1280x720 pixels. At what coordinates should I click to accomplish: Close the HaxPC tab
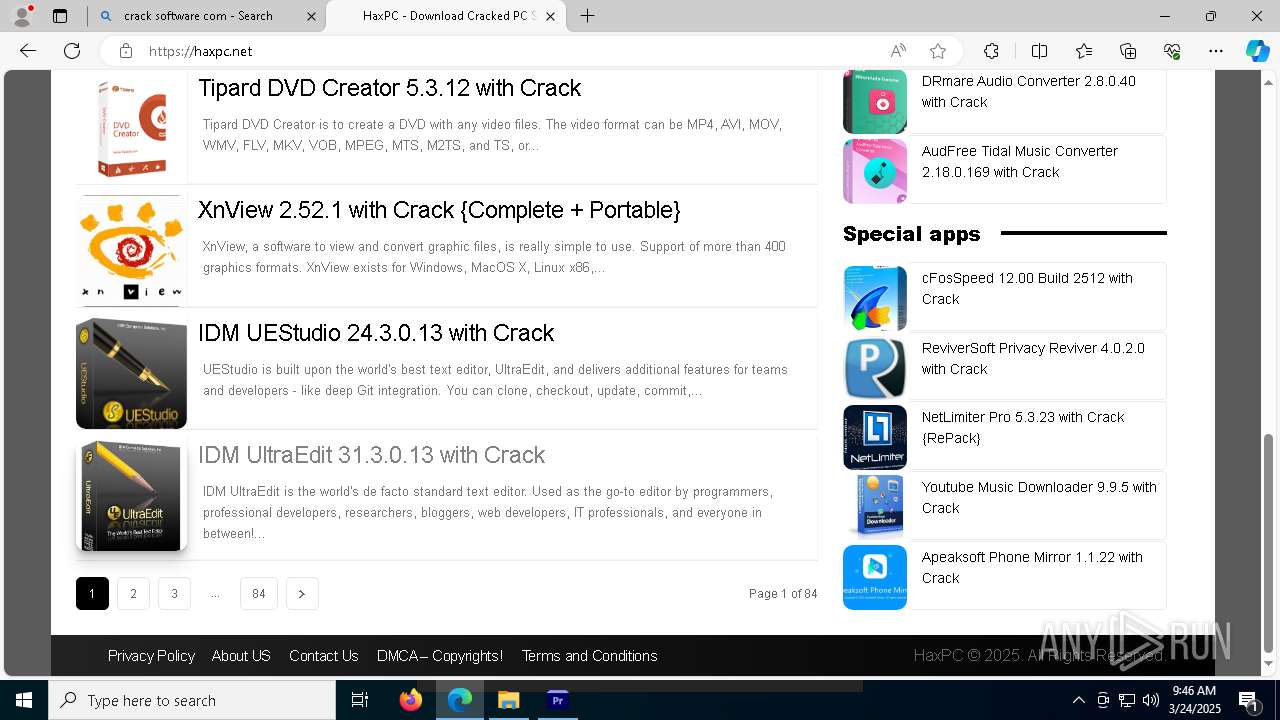click(x=550, y=16)
